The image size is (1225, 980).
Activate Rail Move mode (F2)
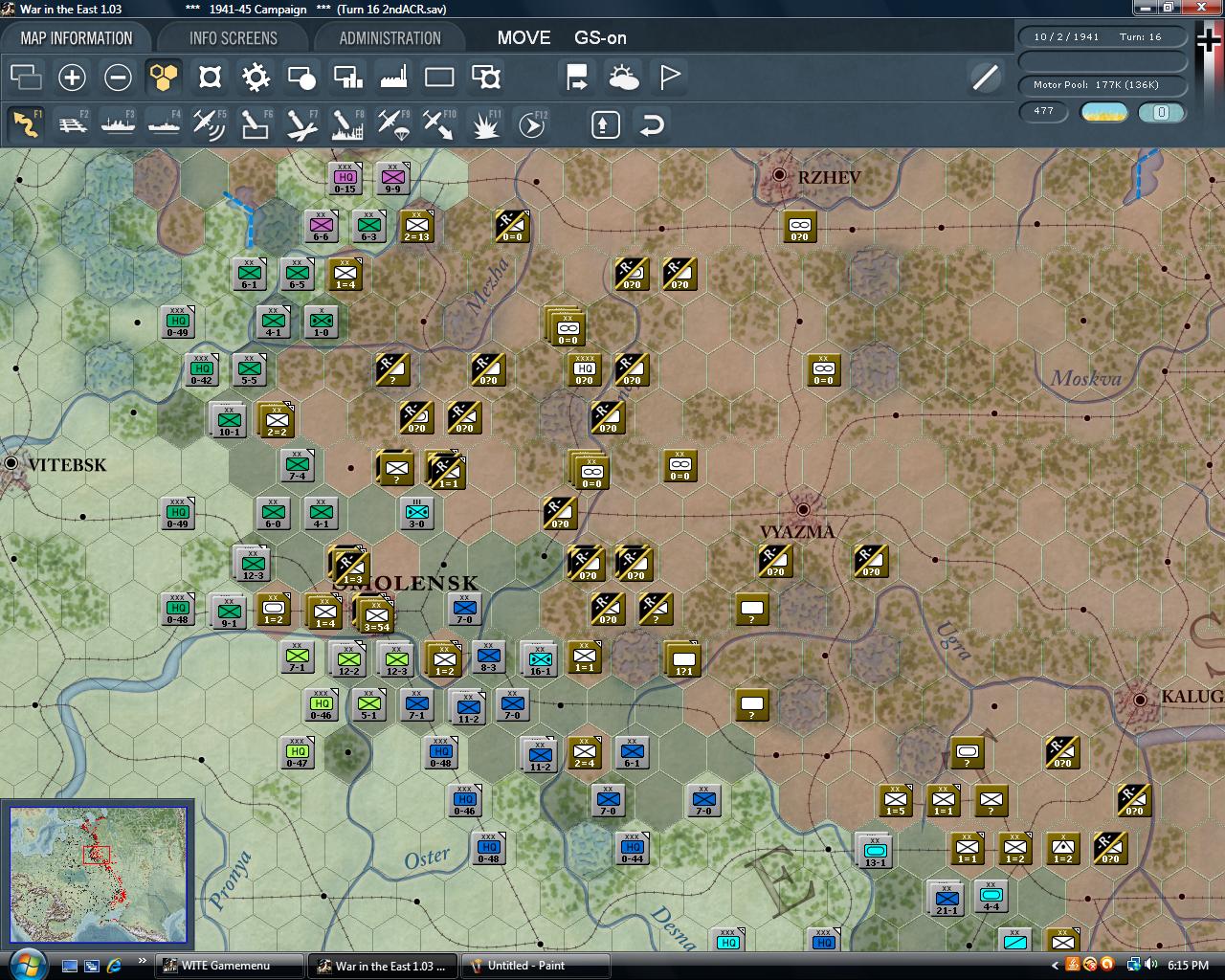(x=72, y=124)
